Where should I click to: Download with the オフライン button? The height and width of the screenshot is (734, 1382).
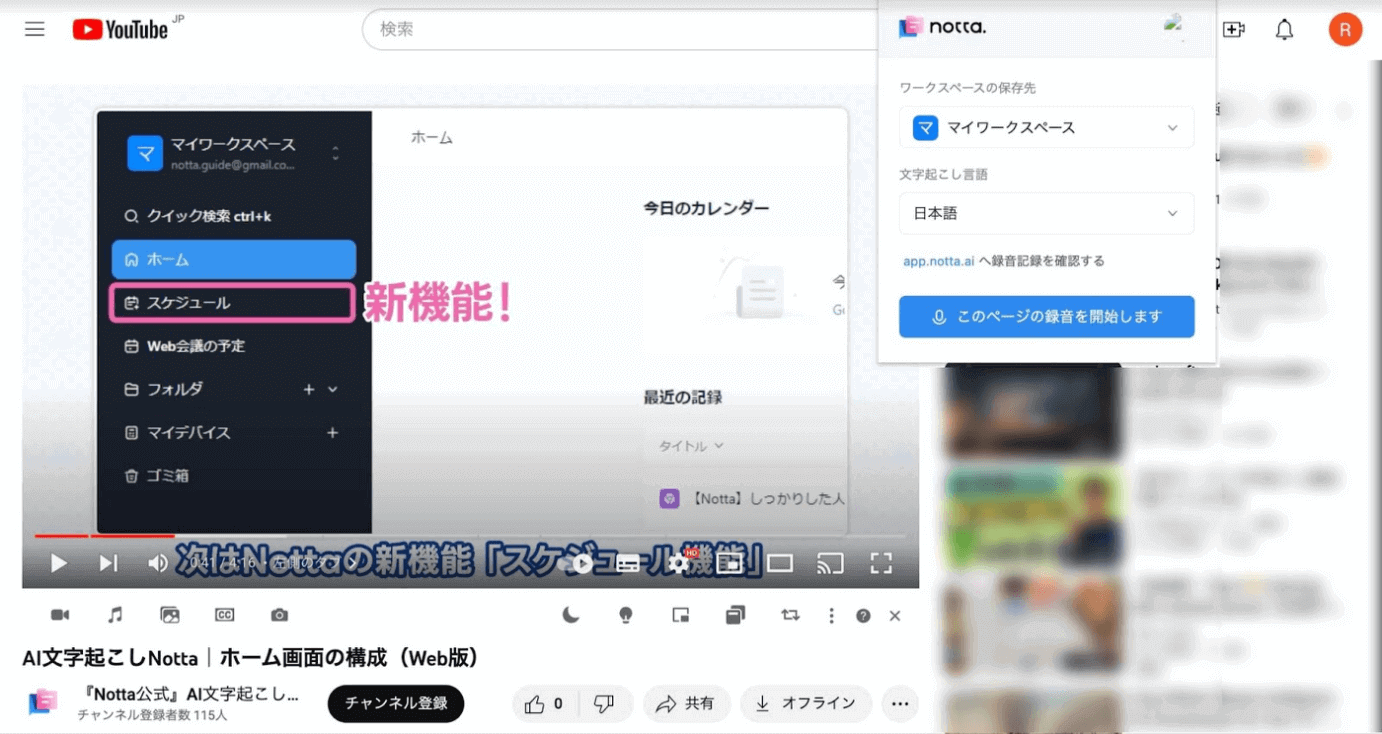pos(806,704)
